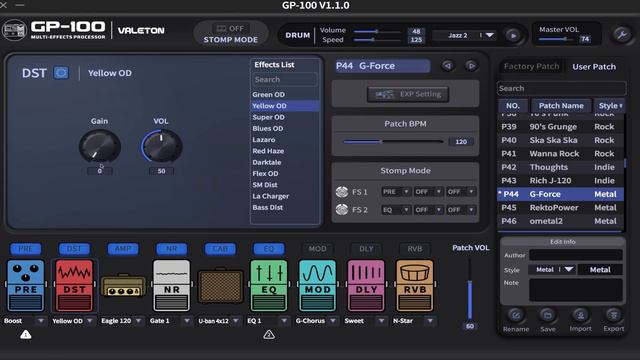Screen dimensions: 640x360
Task: Open the Eagle 120 amp dropdown
Action: click(138, 321)
